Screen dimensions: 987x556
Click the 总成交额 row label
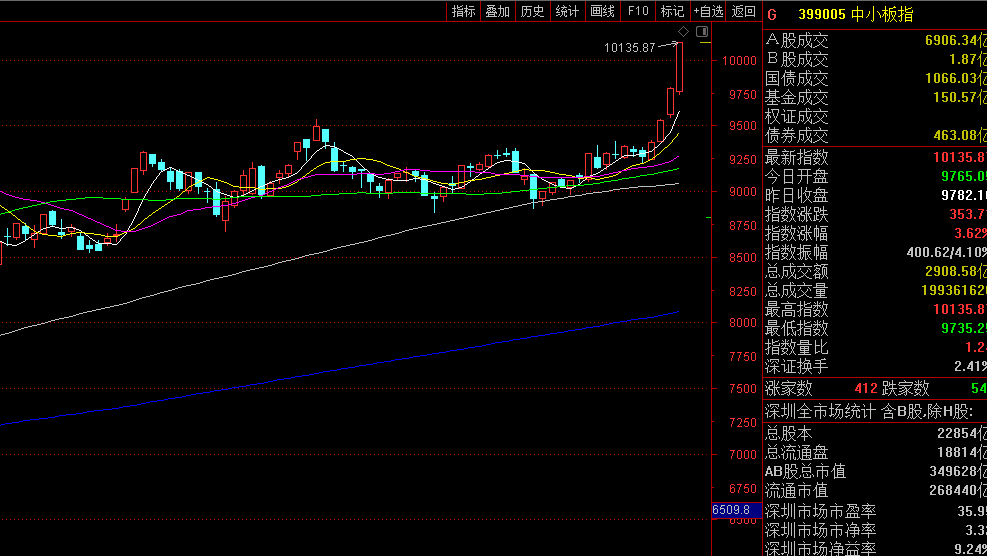(x=796, y=271)
